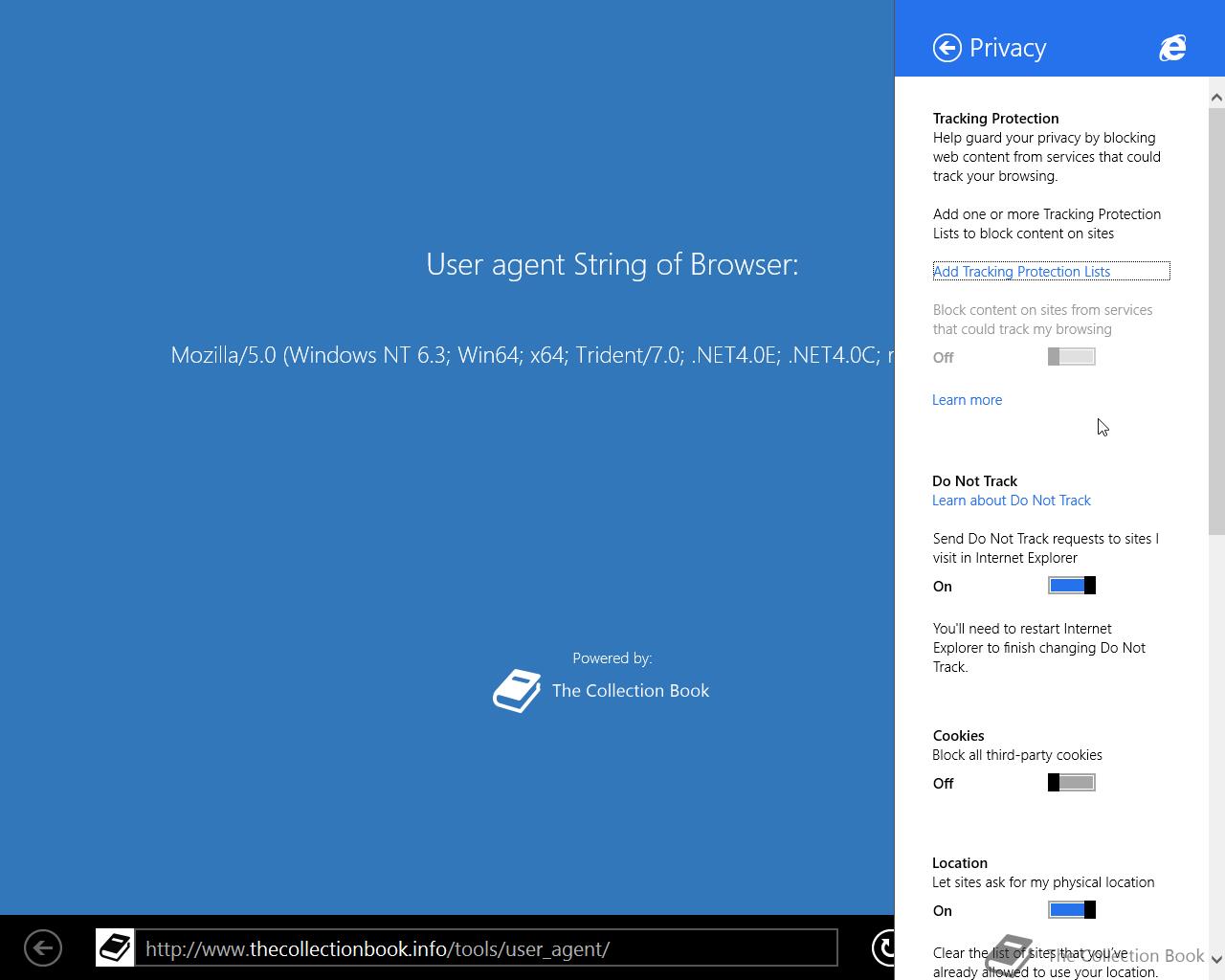Click the scroll up arrow in Privacy panel
The image size is (1225, 980).
click(1216, 97)
